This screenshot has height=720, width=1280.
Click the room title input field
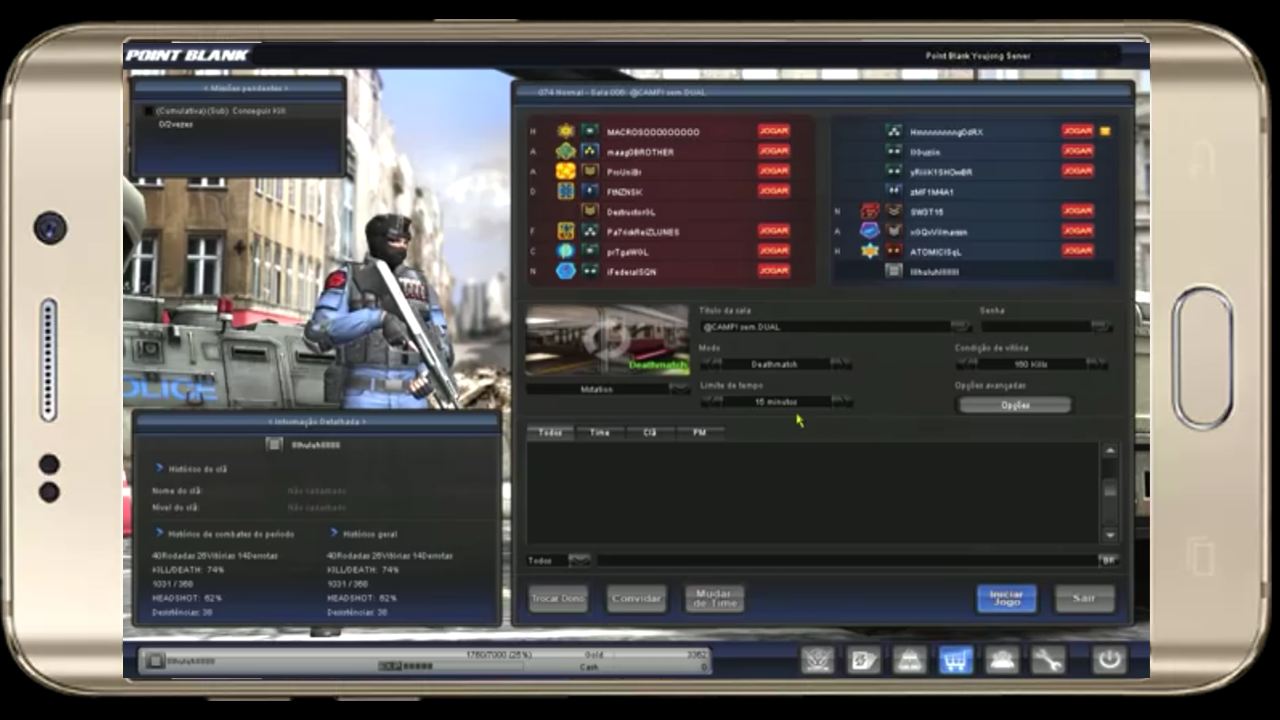tap(825, 326)
